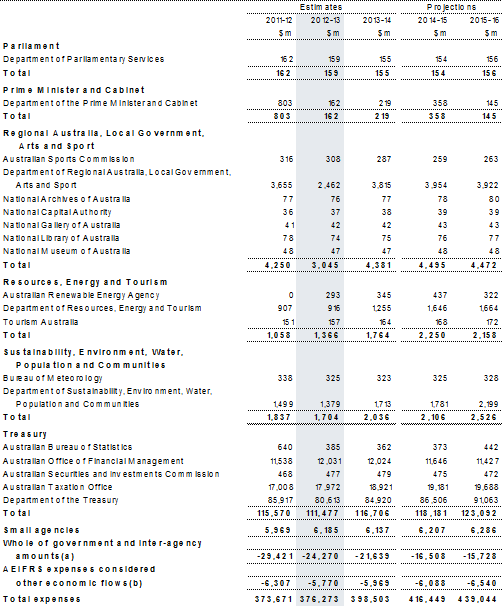Click the National Museum of Australia label
Screen dimensions: 504x606
click(66, 251)
